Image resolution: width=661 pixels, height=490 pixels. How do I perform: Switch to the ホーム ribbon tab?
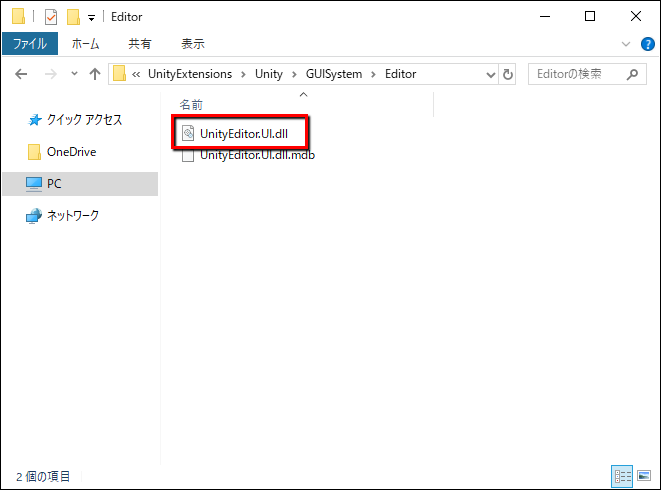coord(85,44)
